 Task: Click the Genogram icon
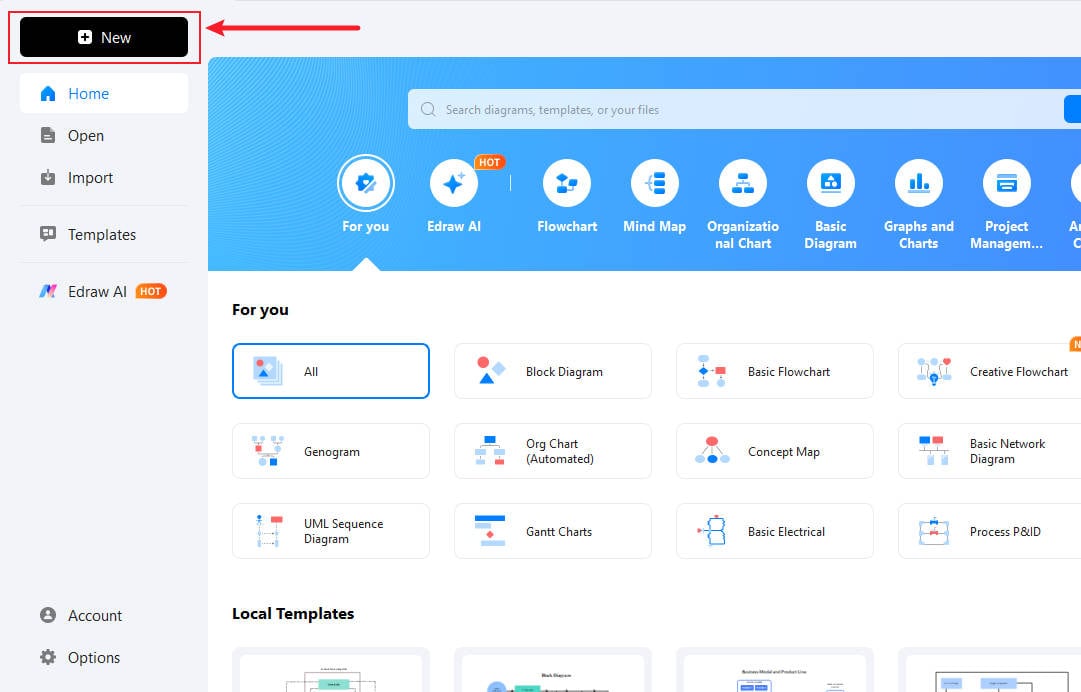(x=267, y=451)
